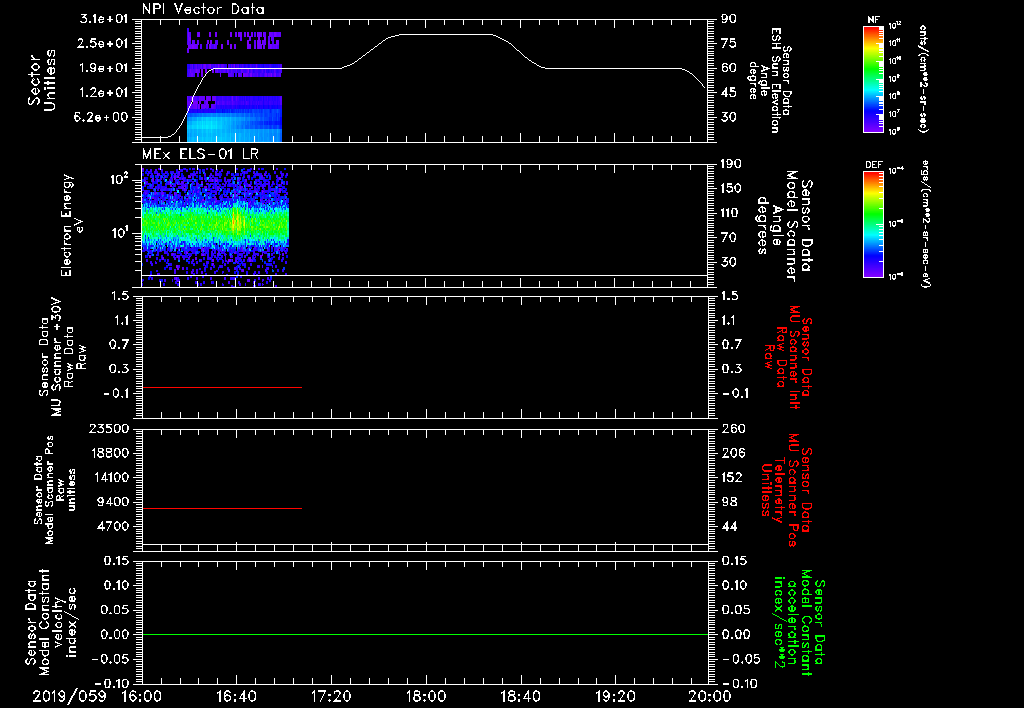Click the "45" sun elevation axis value
The height and width of the screenshot is (708, 1024).
729,93
